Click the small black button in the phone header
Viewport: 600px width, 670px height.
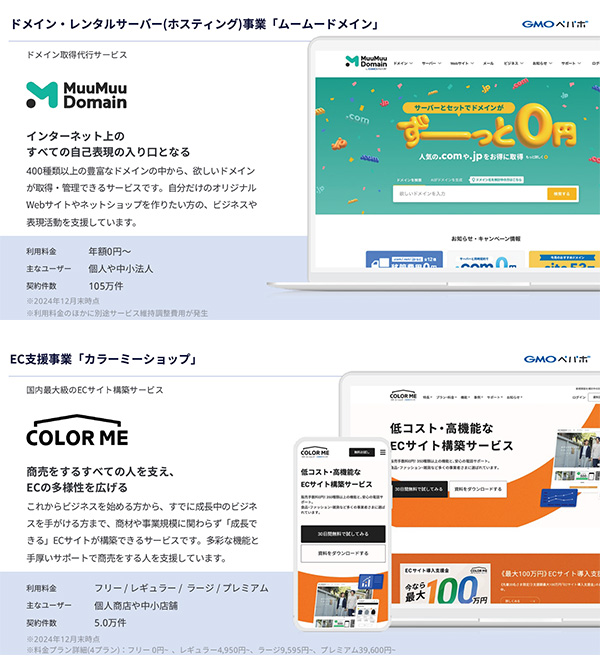(x=362, y=452)
